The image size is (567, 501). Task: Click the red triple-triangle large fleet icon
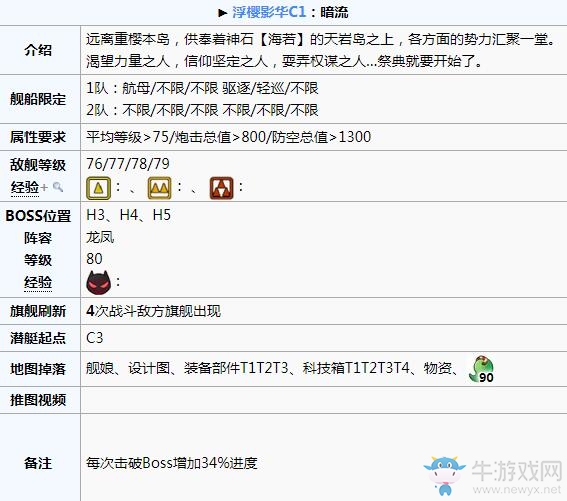(221, 188)
